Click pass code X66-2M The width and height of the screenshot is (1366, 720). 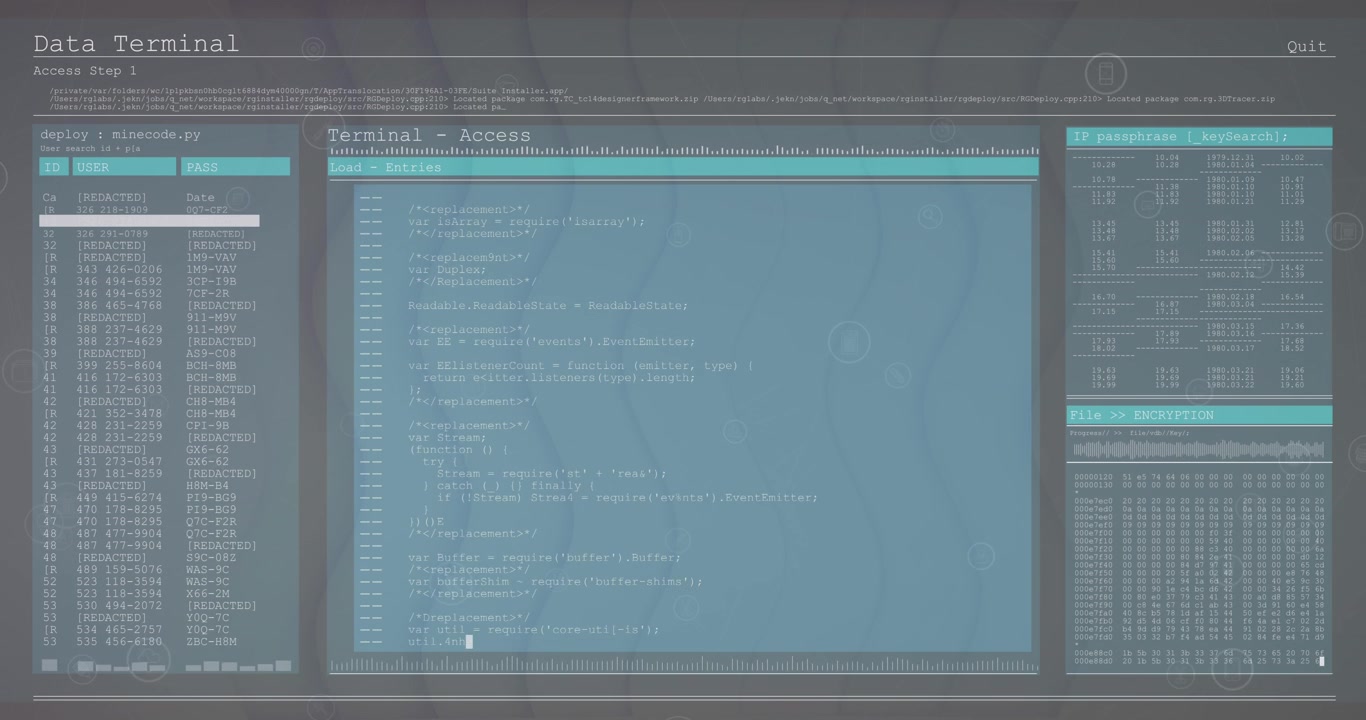(x=207, y=594)
